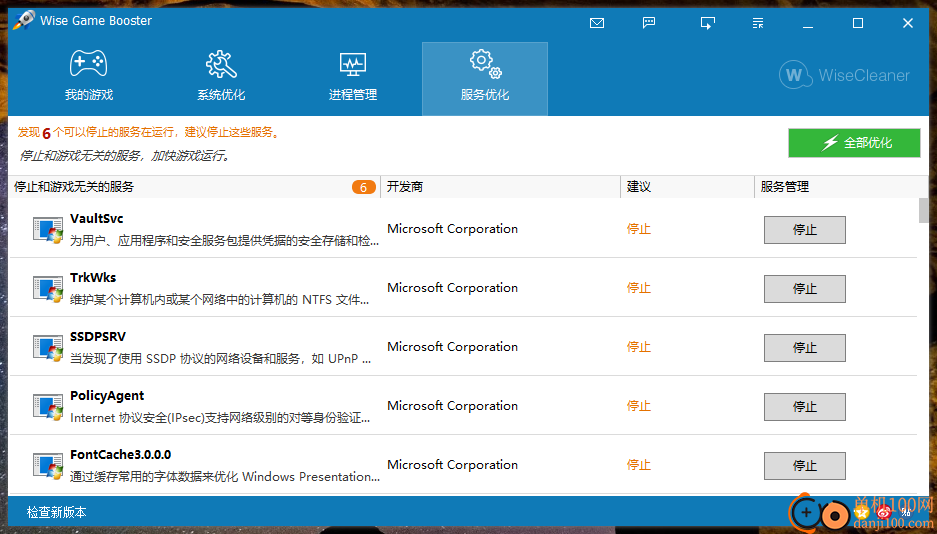Click the VaultSvc service icon
Viewport: 937px width, 534px height.
click(x=48, y=230)
